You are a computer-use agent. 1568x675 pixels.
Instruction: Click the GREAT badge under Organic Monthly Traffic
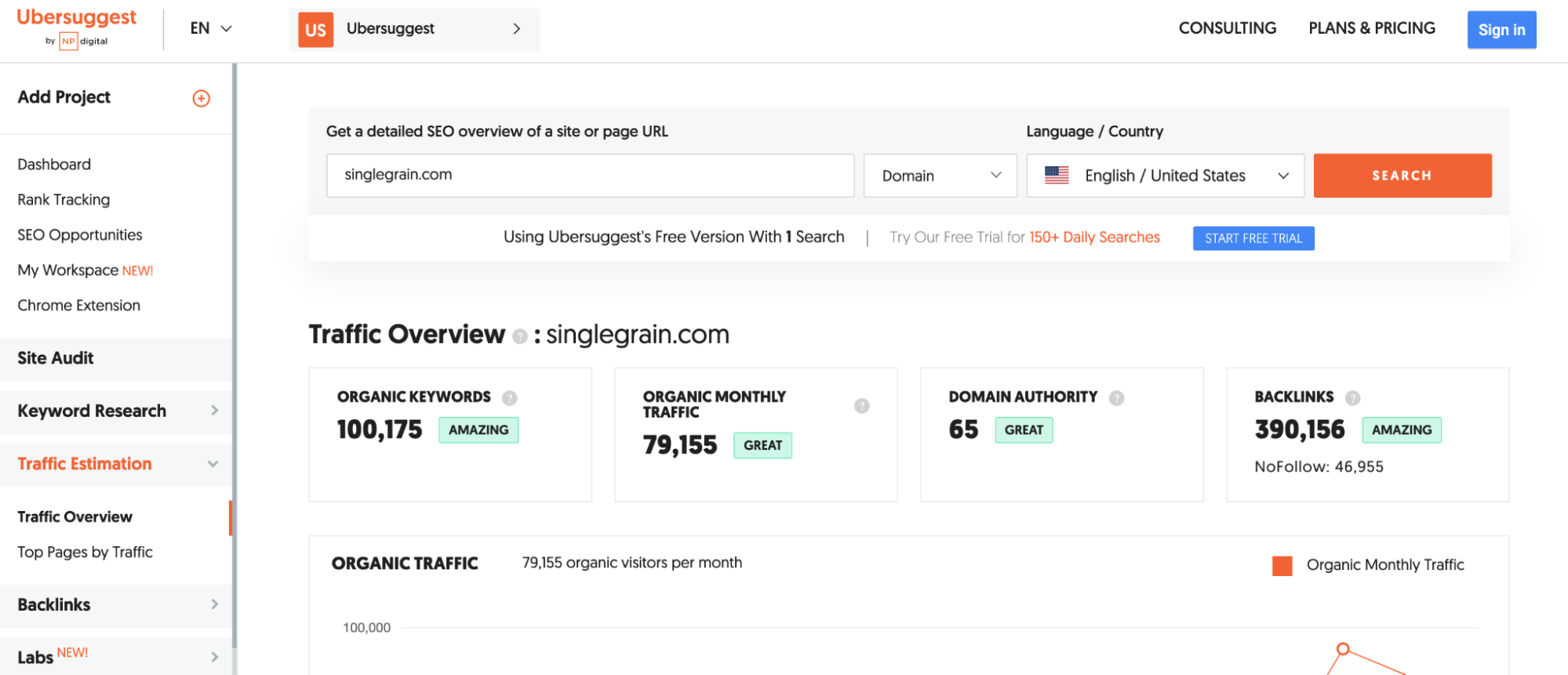762,446
